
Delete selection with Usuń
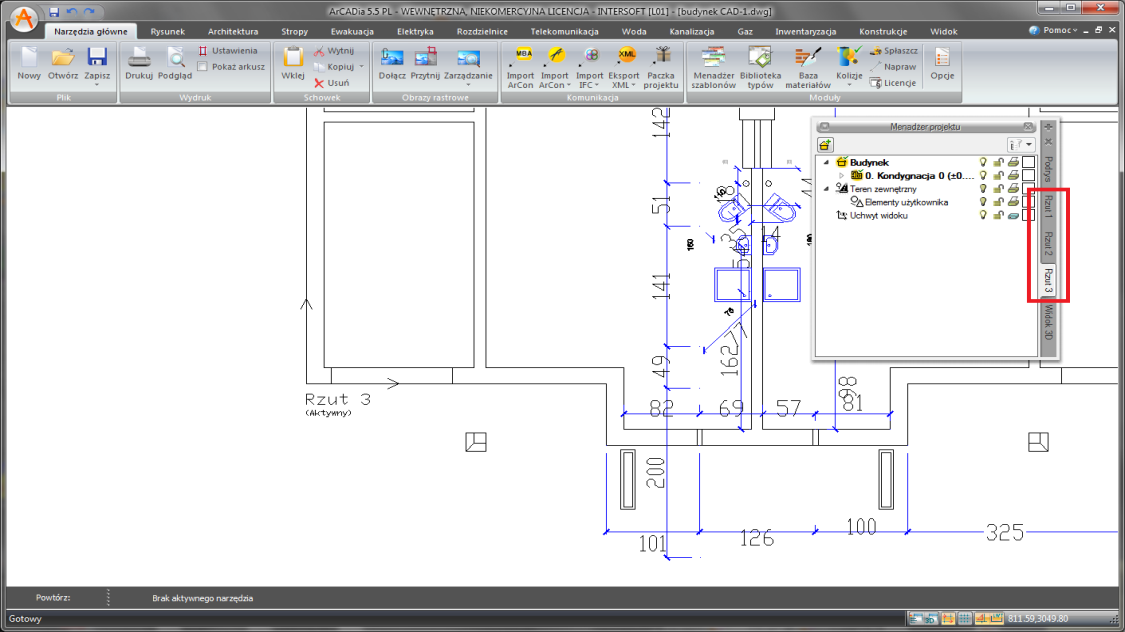(x=331, y=82)
